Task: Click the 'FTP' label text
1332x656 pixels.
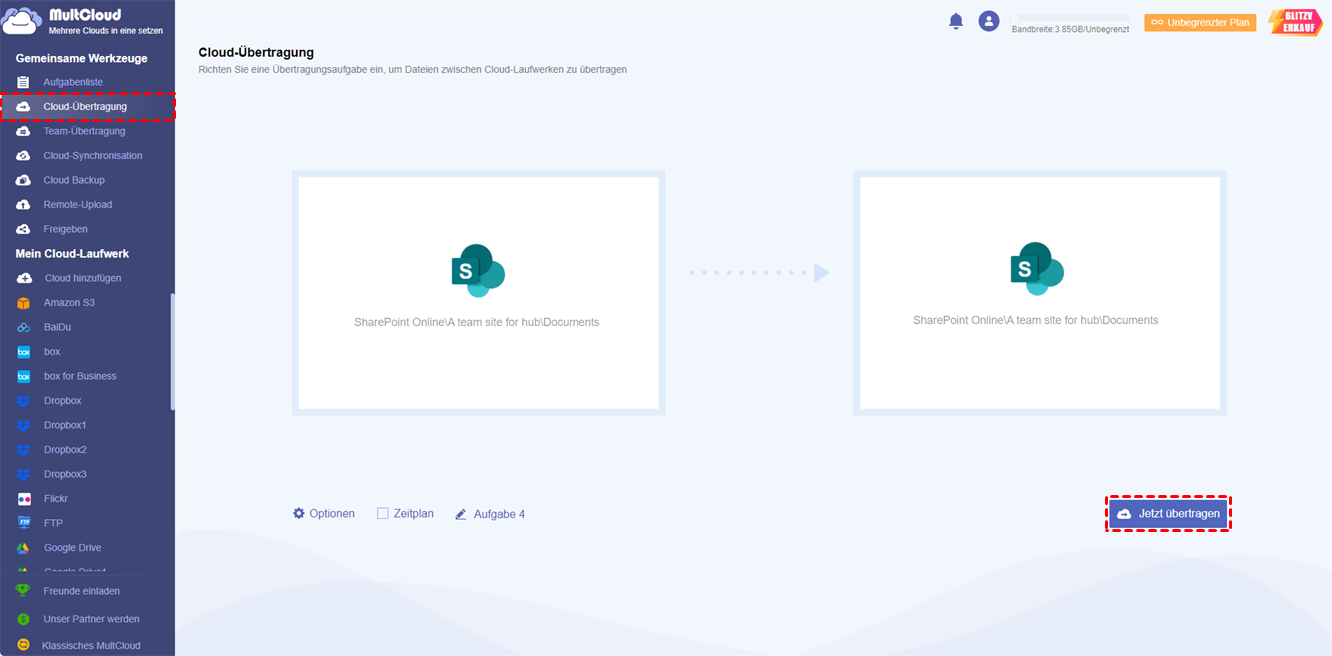Action: tap(53, 523)
